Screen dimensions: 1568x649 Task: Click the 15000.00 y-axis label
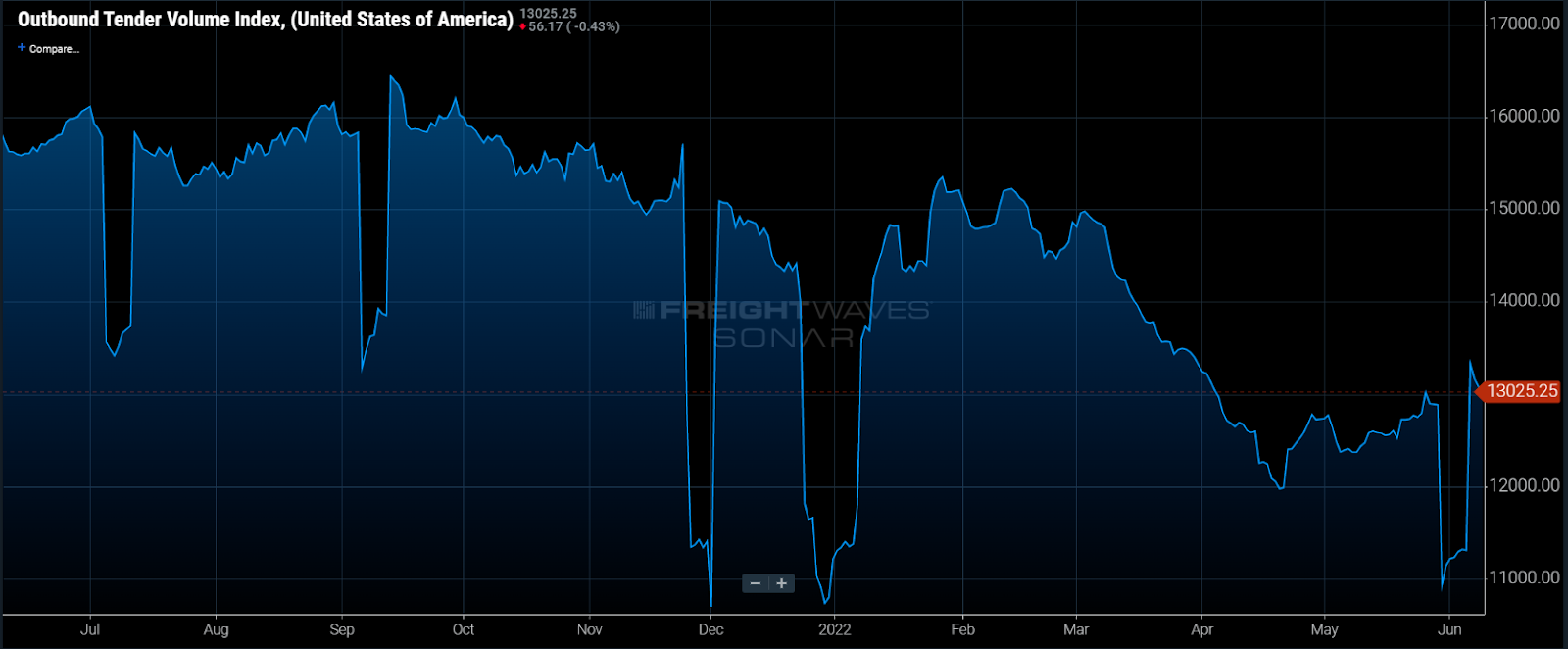tap(1524, 208)
